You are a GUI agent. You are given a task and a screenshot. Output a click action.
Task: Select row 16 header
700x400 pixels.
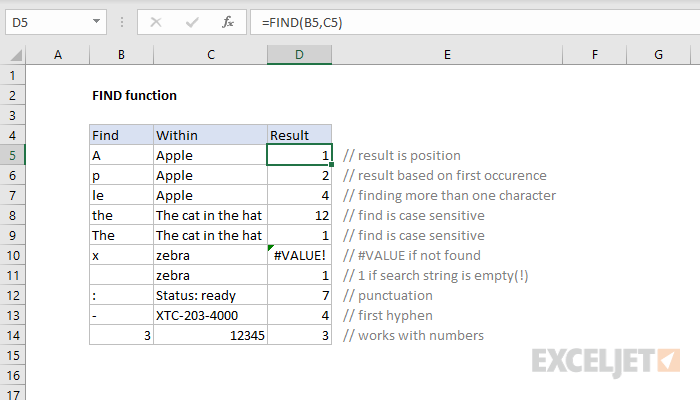click(x=12, y=375)
